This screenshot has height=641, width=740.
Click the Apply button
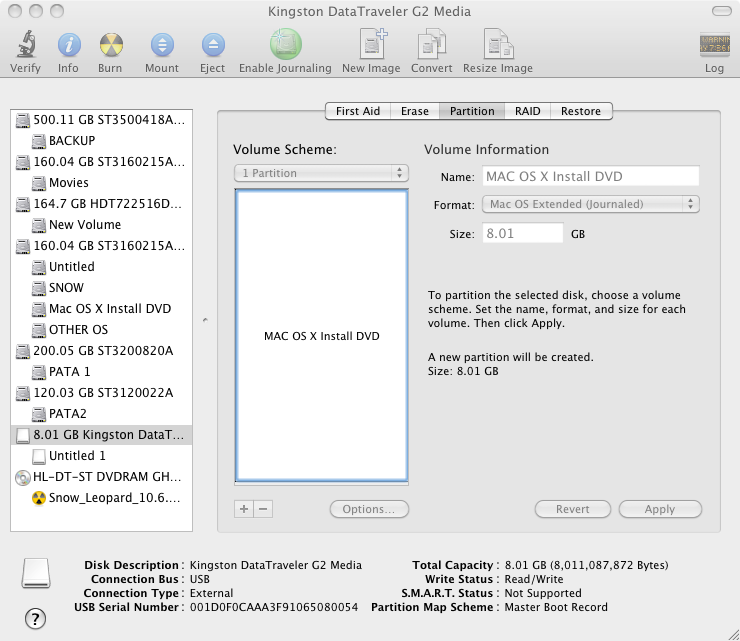click(660, 509)
